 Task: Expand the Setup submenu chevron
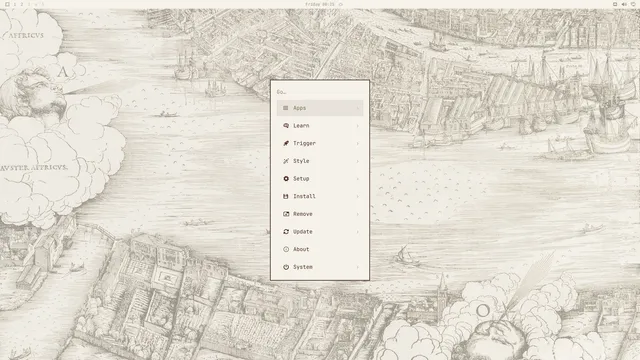coord(358,179)
